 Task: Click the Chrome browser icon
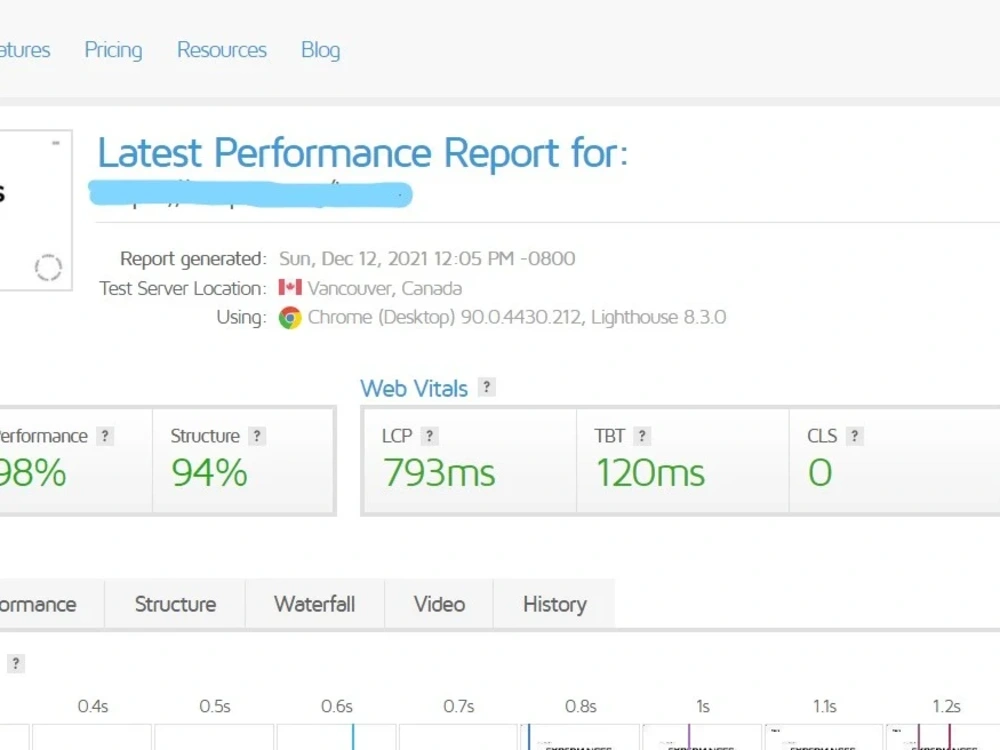[x=290, y=318]
